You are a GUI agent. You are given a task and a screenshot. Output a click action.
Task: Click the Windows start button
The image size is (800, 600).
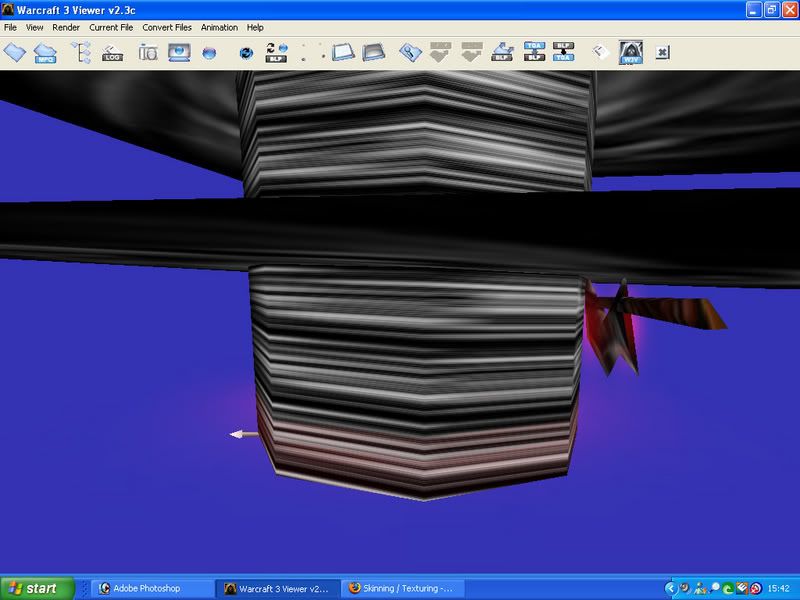coord(38,588)
